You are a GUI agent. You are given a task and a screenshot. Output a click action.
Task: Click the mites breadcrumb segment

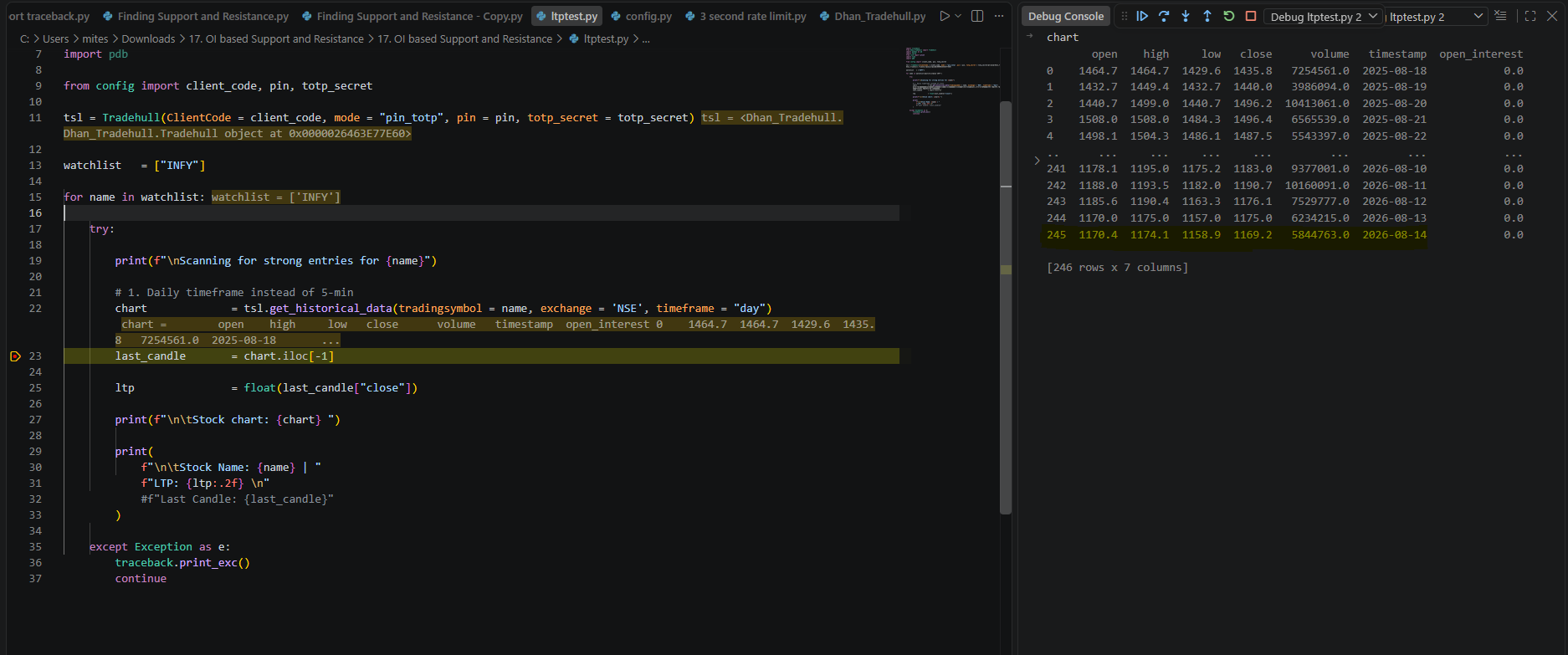(95, 38)
